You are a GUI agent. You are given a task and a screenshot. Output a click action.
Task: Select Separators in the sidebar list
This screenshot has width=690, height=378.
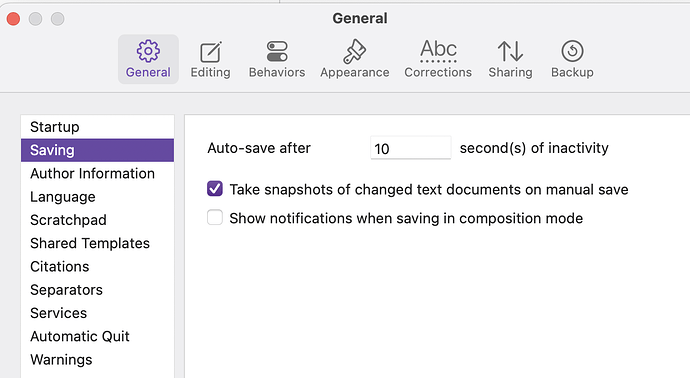click(x=97, y=290)
